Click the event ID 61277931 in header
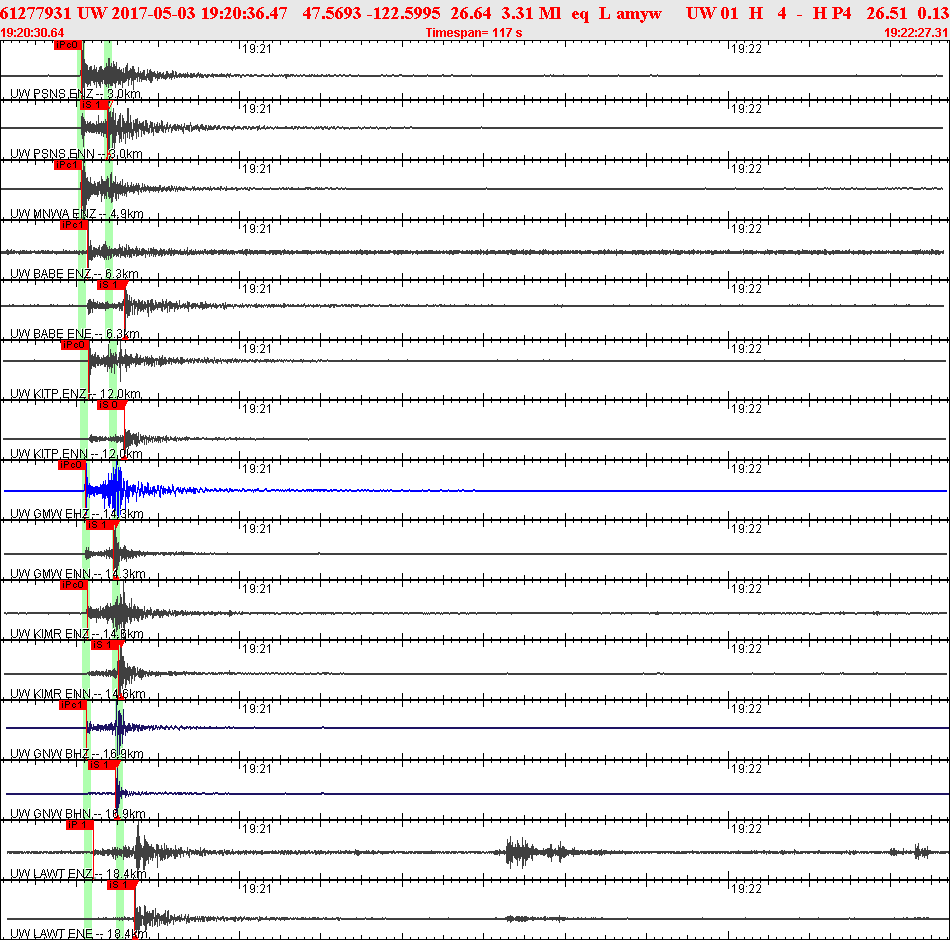Image resolution: width=950 pixels, height=940 pixels. [36, 13]
